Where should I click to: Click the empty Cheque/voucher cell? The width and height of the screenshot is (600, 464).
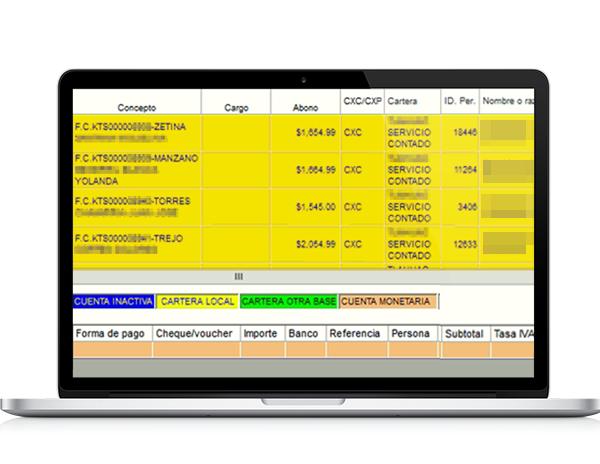coord(197,350)
